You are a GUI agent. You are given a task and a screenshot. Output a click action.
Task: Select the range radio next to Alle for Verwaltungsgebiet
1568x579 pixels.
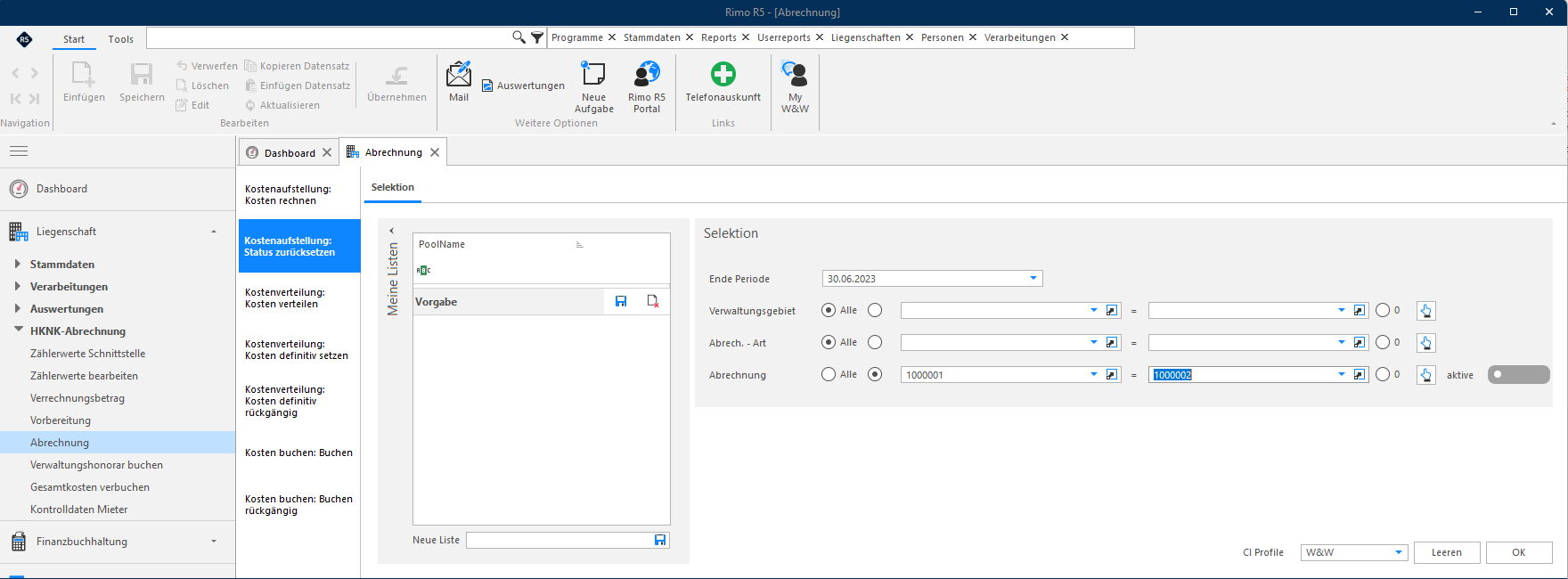(875, 310)
